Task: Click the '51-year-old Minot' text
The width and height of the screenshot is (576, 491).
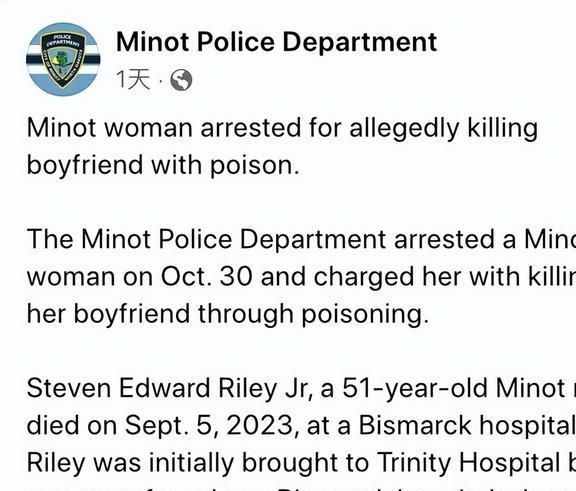Action: [454, 389]
